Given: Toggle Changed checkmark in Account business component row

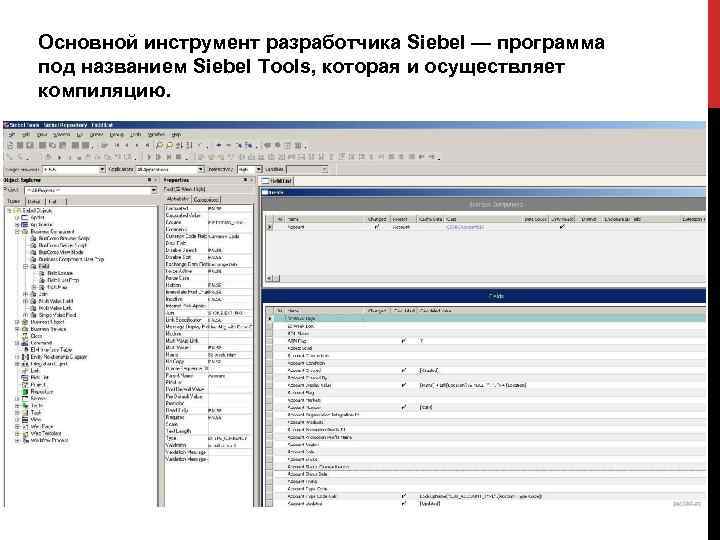Looking at the screenshot, I should [x=377, y=227].
